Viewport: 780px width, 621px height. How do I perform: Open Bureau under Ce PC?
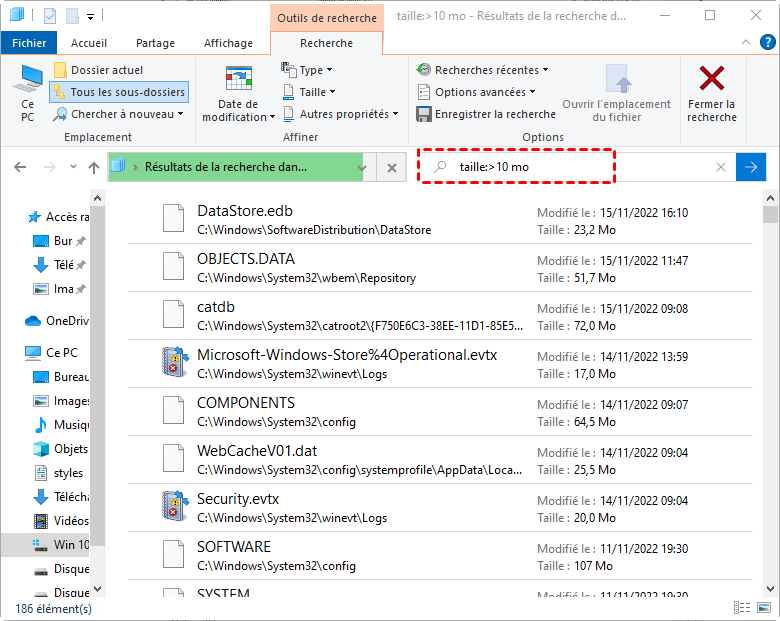point(61,377)
